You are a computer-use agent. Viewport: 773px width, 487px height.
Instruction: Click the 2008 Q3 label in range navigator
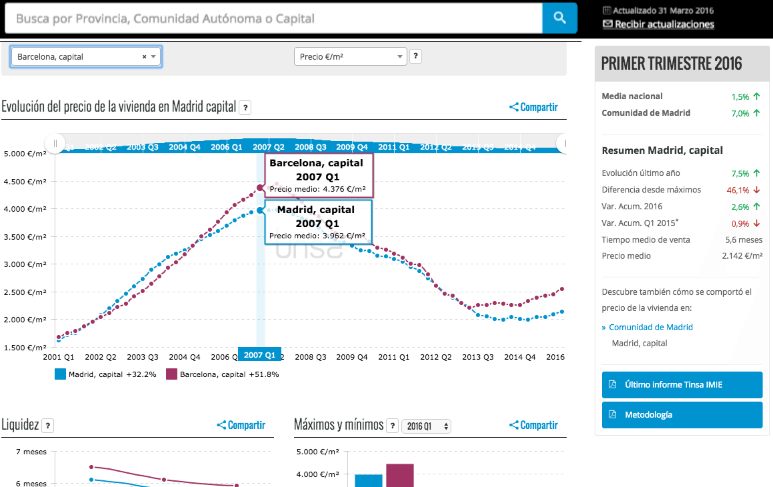(310, 147)
